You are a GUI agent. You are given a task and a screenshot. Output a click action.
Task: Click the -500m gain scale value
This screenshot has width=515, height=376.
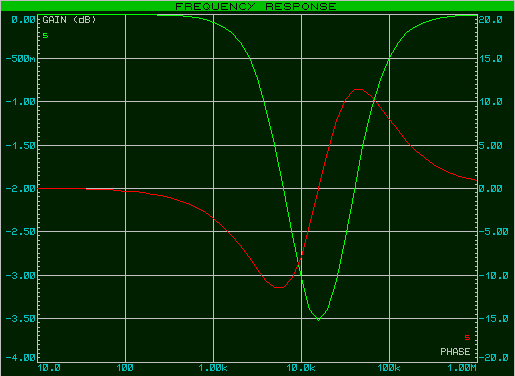(21, 59)
